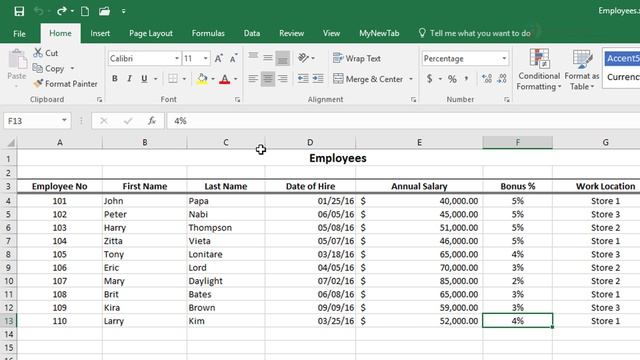Open the Clipboard dialog launcher

[99, 100]
